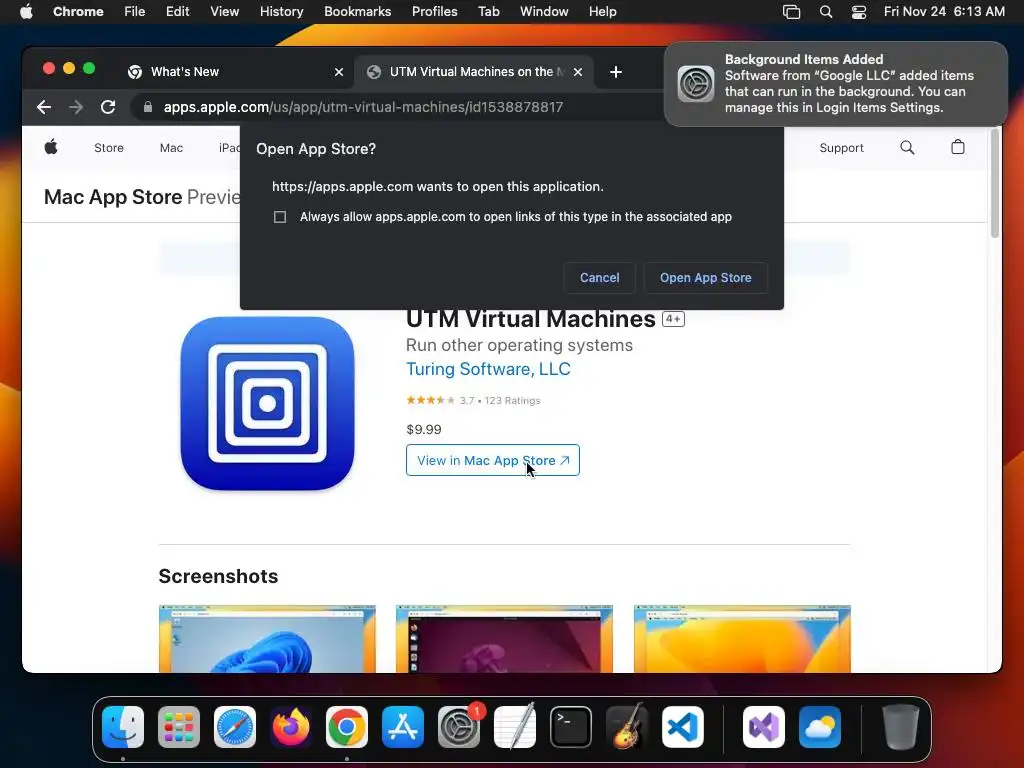Open the History menu
This screenshot has height=768, width=1024.
click(x=281, y=12)
